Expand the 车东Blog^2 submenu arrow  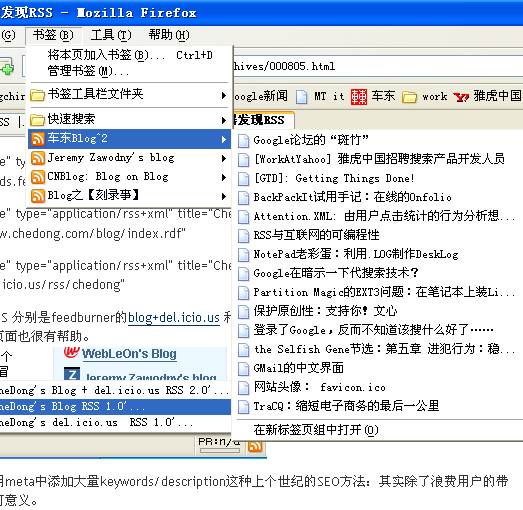(x=224, y=139)
